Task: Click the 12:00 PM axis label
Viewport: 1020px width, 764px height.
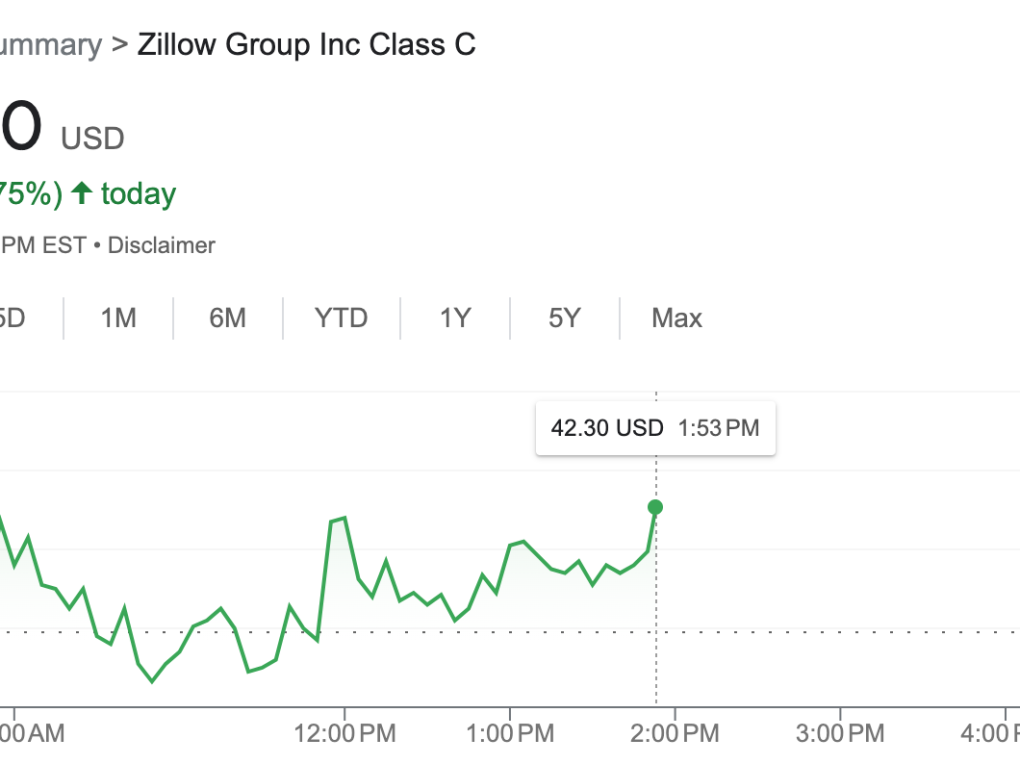Action: click(345, 734)
